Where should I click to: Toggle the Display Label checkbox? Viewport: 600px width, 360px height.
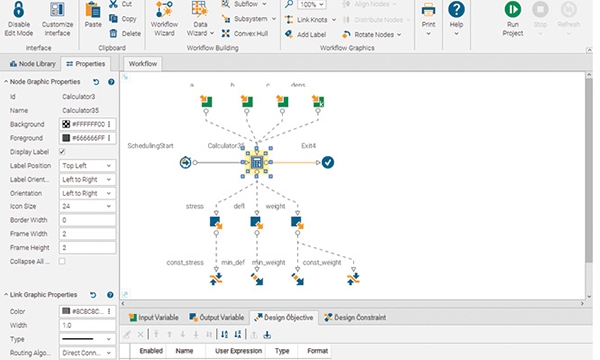[x=62, y=152]
